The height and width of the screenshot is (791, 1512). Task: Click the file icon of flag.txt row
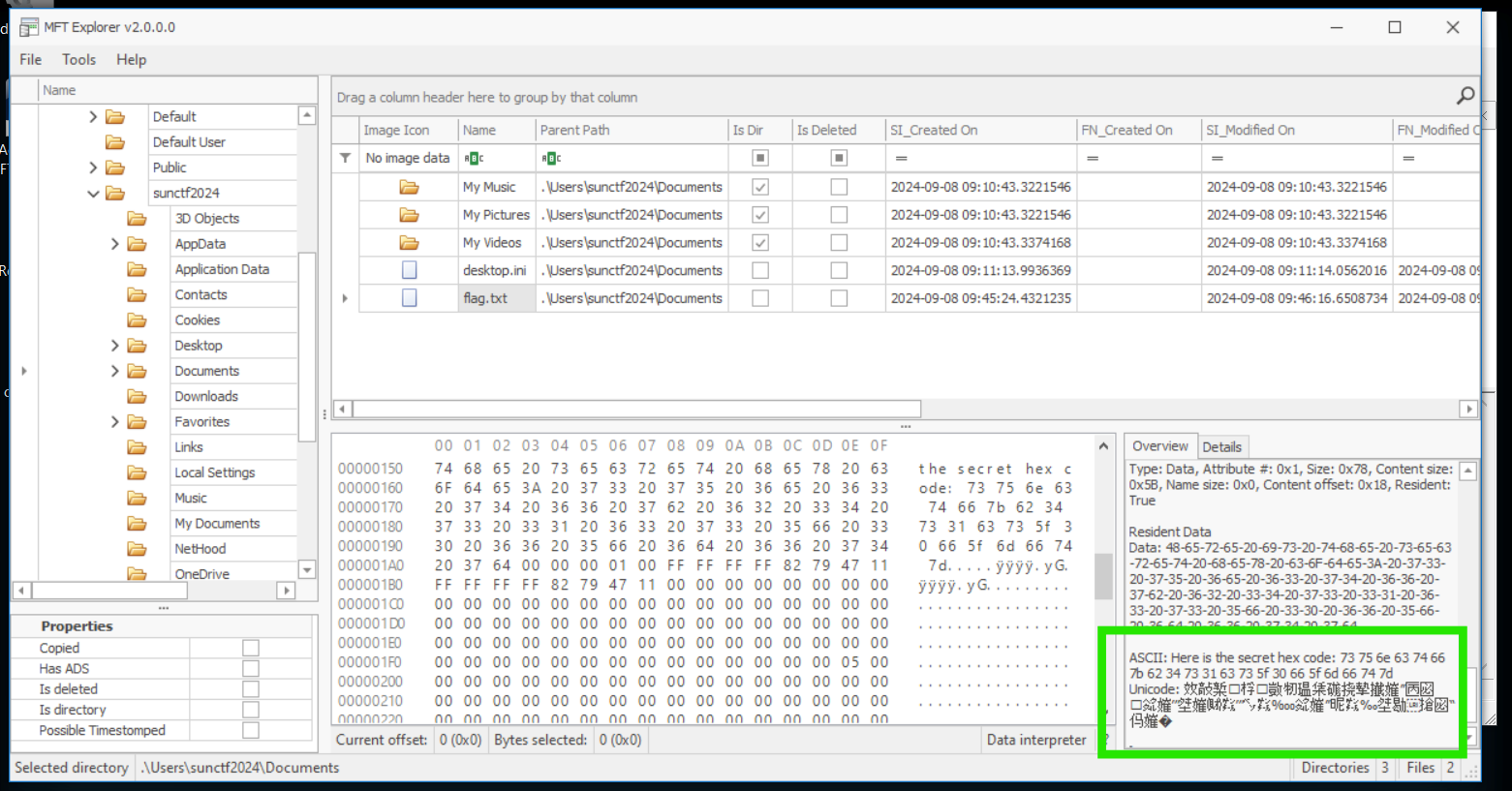(409, 298)
